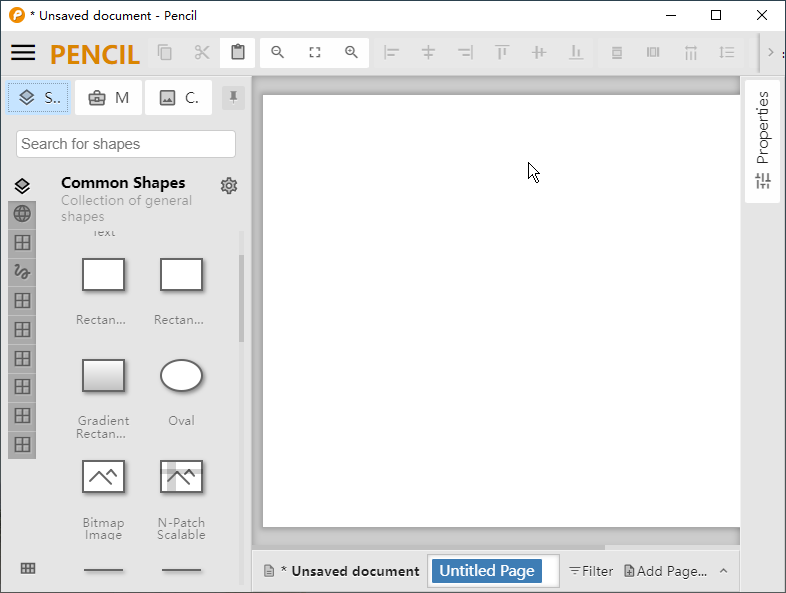
Task: Select the globe web collection icon
Action: pyautogui.click(x=22, y=214)
